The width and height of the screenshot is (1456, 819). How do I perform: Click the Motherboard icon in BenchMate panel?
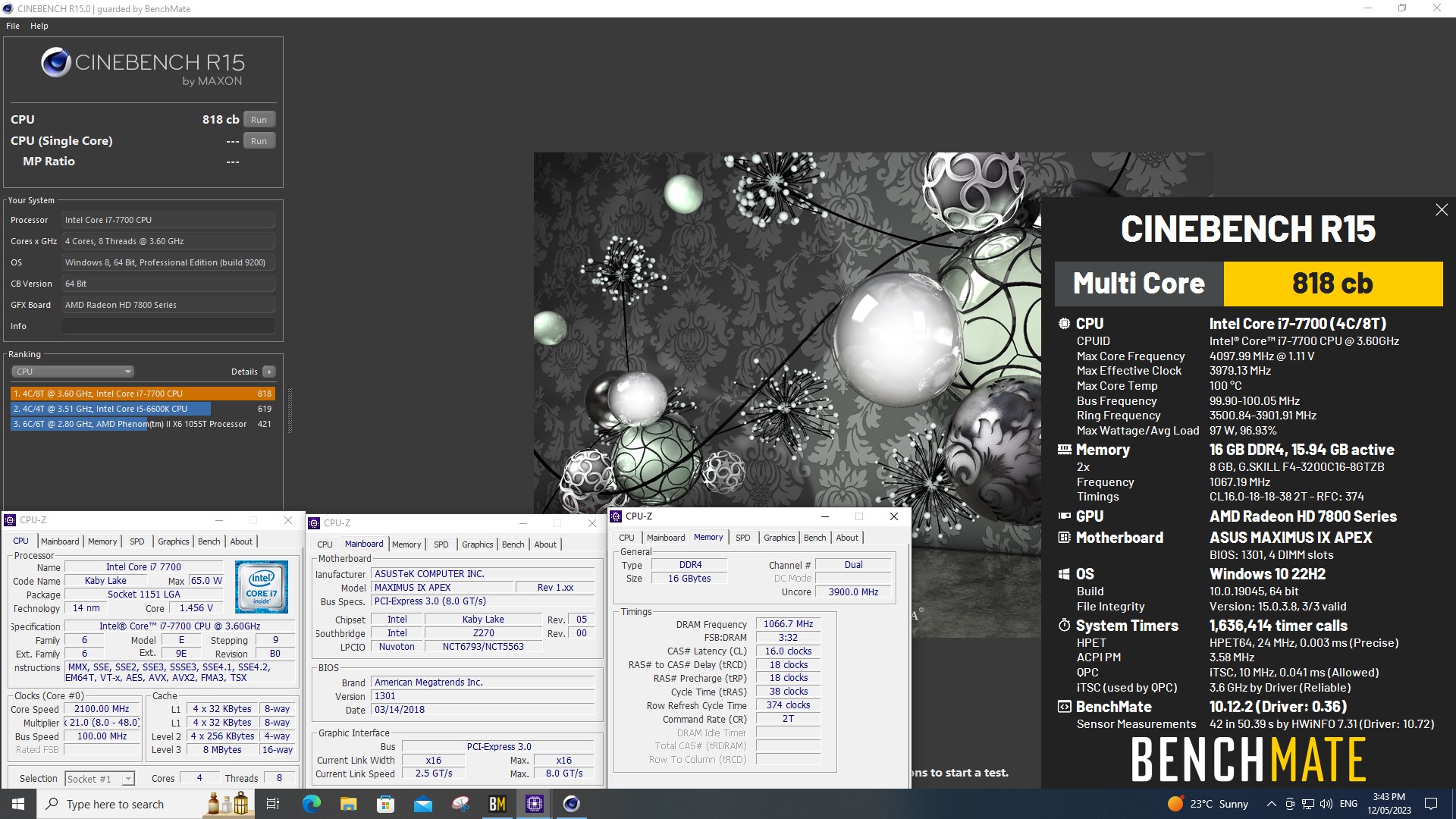(x=1064, y=538)
